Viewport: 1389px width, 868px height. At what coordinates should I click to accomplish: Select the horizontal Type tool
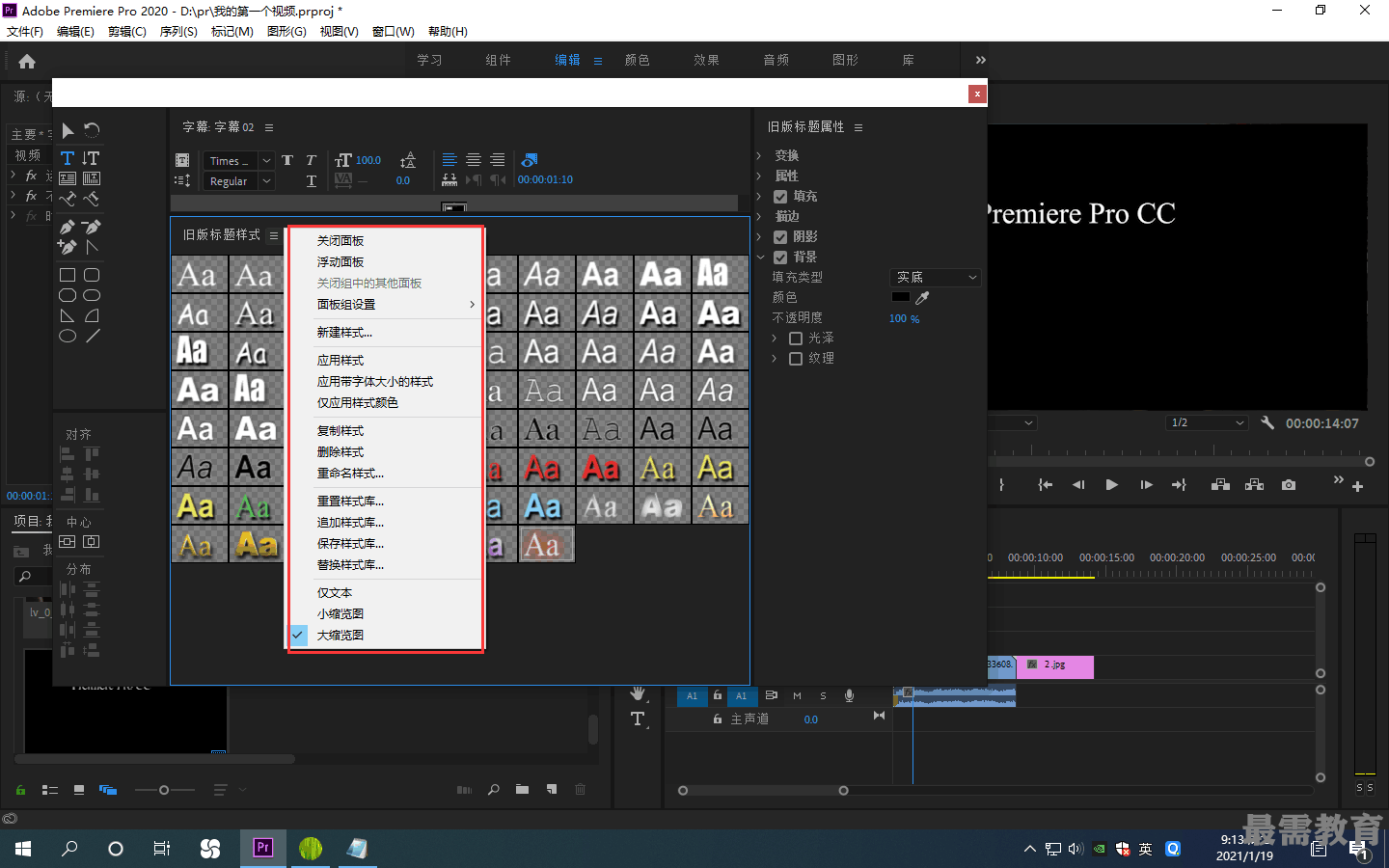click(x=68, y=158)
